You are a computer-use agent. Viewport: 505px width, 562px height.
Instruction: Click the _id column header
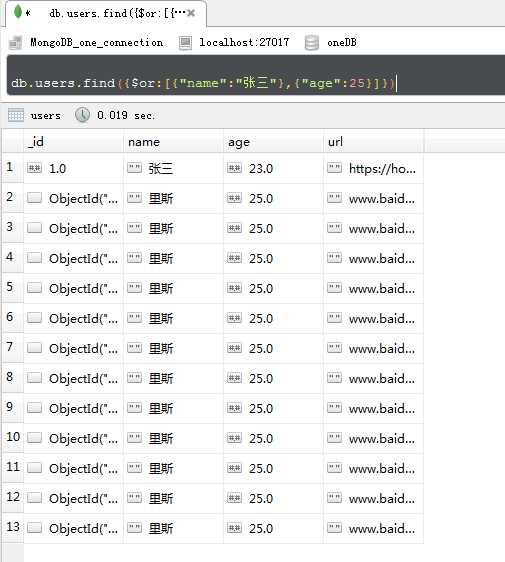[73, 142]
